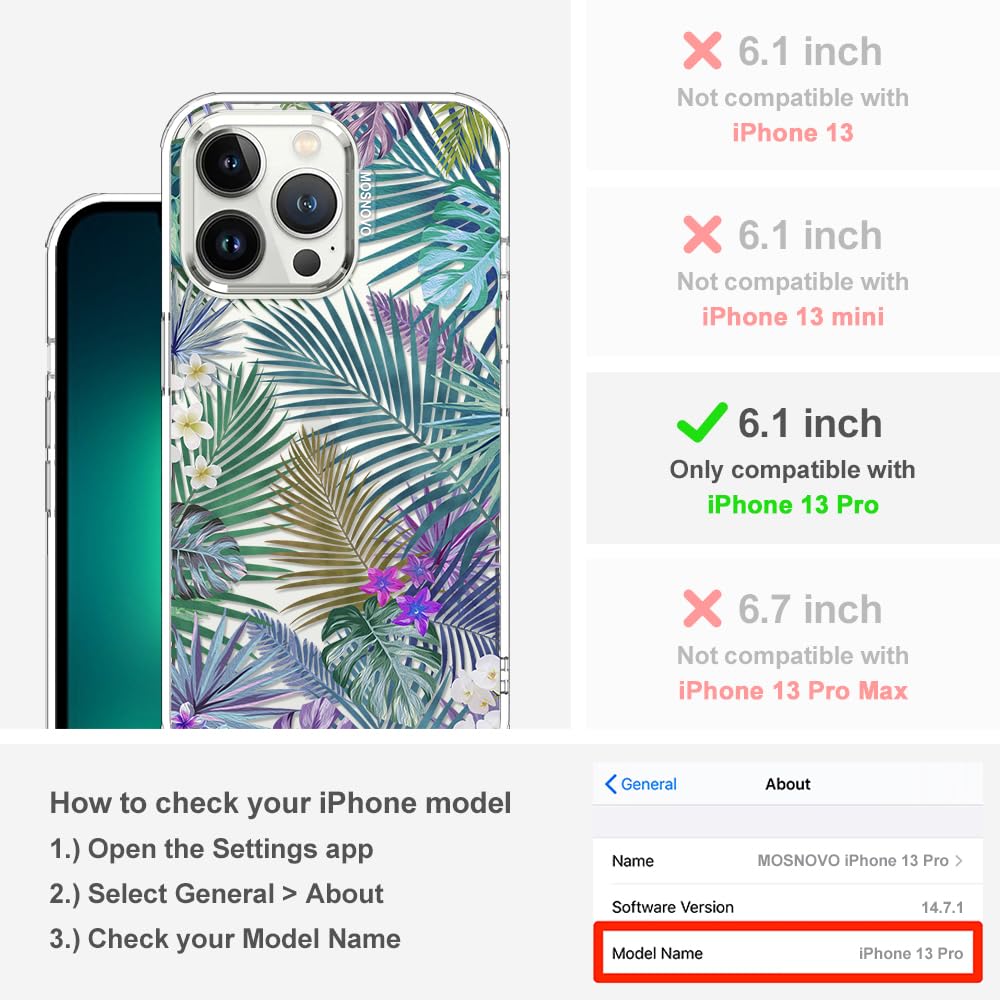Viewport: 1000px width, 1000px height.
Task: Click the camera flash on the phone
Action: tap(306, 143)
